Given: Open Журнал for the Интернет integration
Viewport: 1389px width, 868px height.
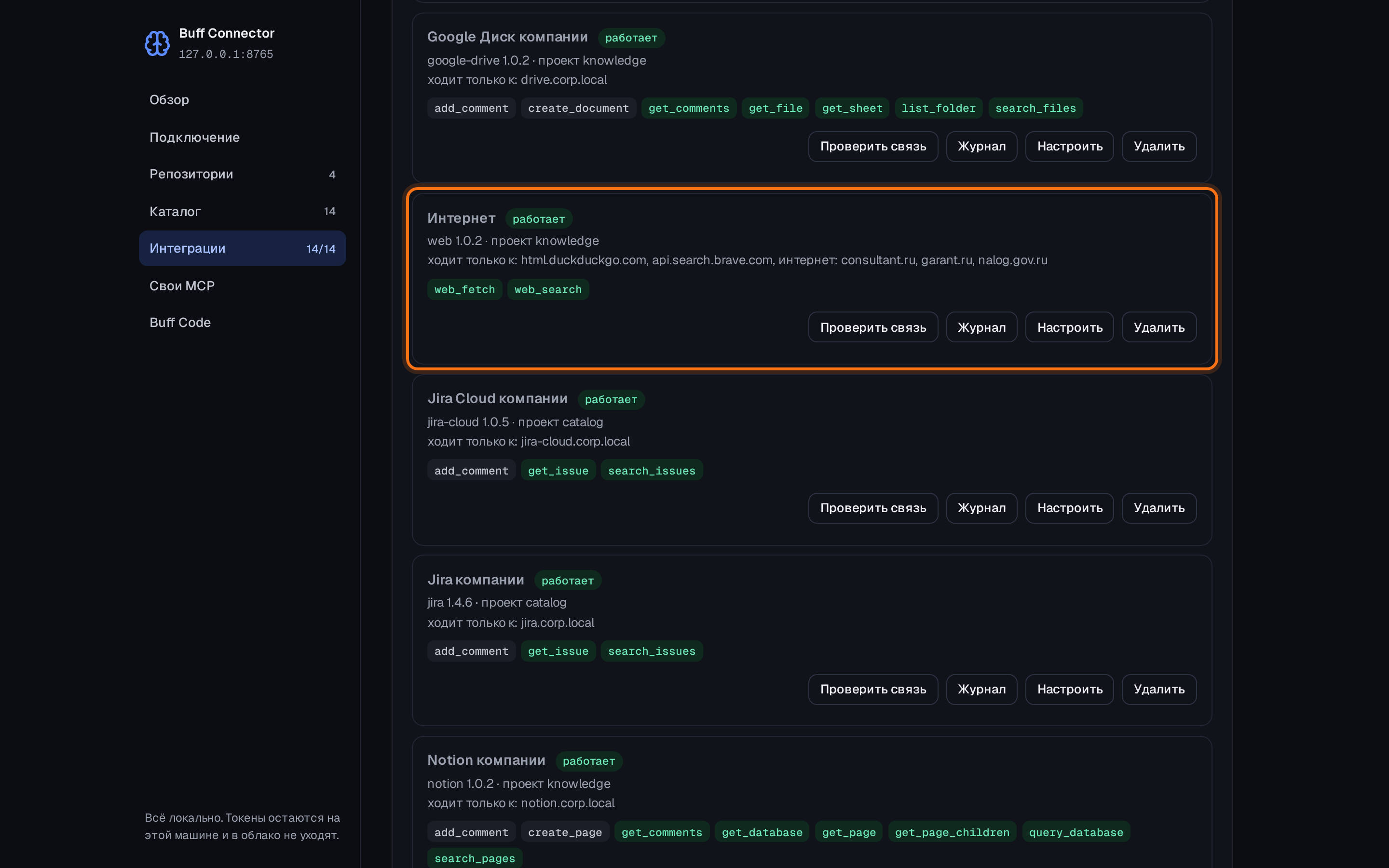Looking at the screenshot, I should pos(981,327).
